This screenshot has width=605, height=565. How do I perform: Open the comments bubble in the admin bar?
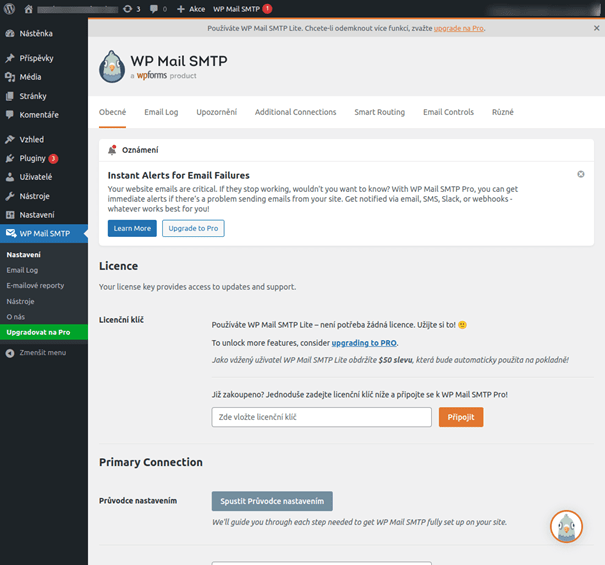click(x=158, y=9)
